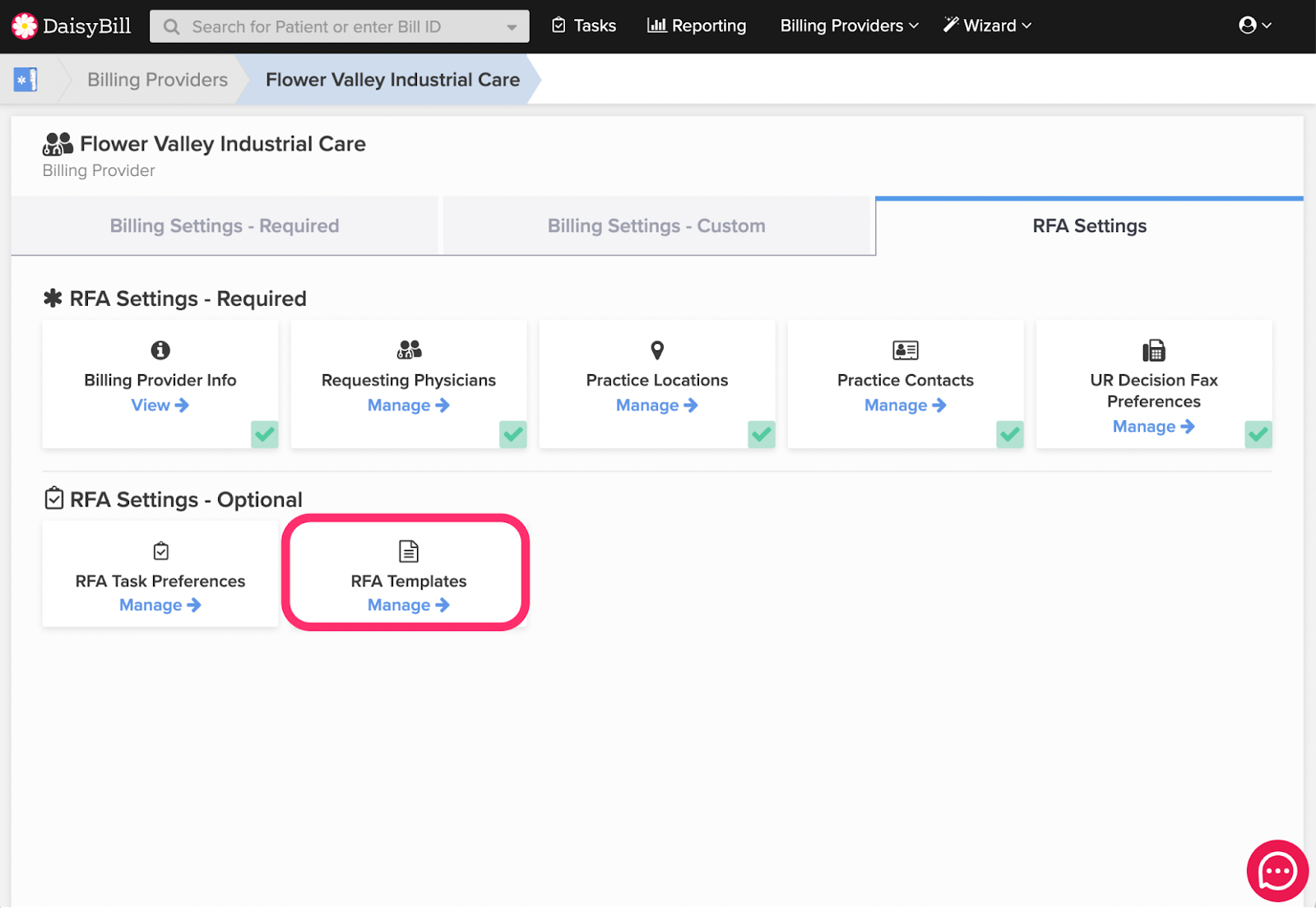This screenshot has width=1316, height=908.
Task: Click the checkmark on Billing Provider Info
Action: coord(265,434)
